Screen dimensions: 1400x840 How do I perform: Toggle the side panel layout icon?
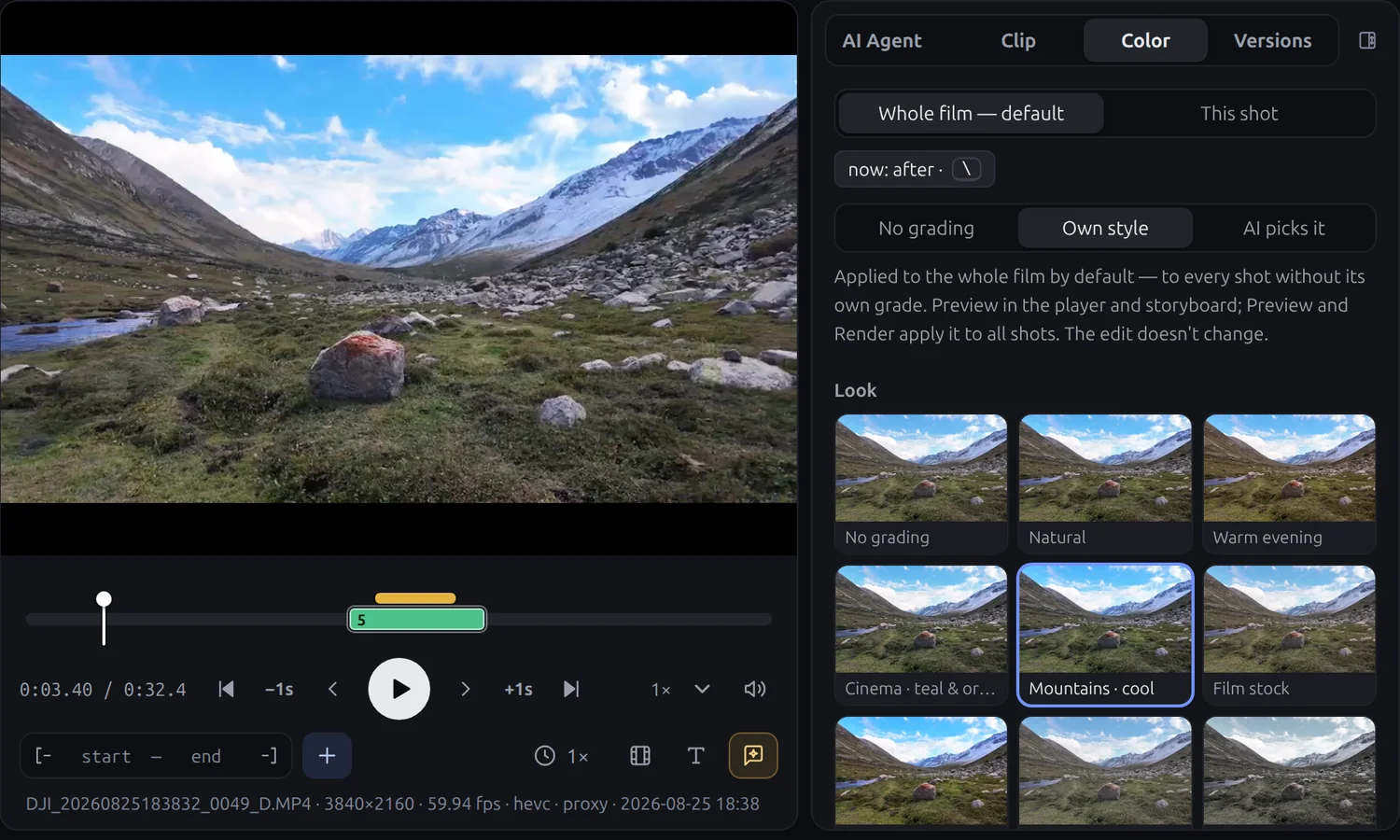(1367, 40)
